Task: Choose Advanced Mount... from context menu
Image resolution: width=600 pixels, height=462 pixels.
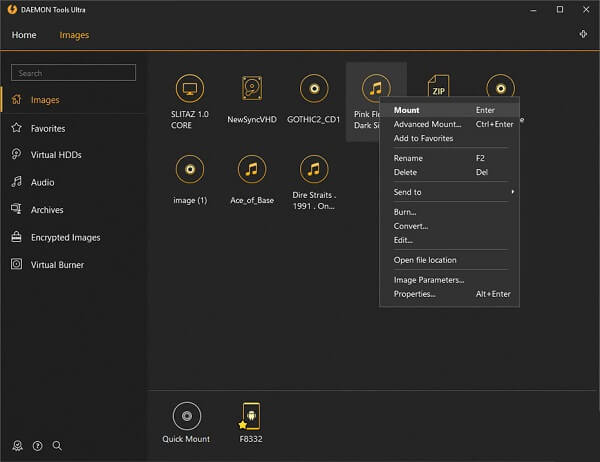Action: 449,124
